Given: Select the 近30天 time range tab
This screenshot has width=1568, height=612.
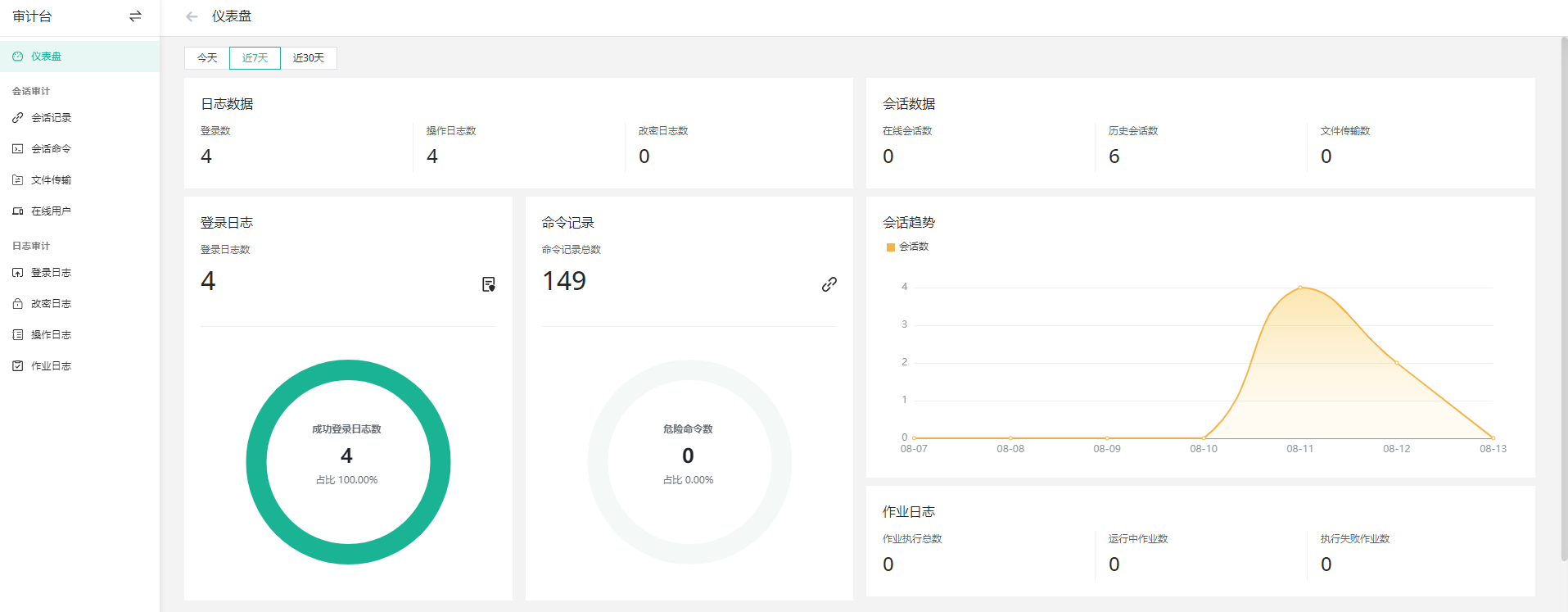Looking at the screenshot, I should [309, 58].
